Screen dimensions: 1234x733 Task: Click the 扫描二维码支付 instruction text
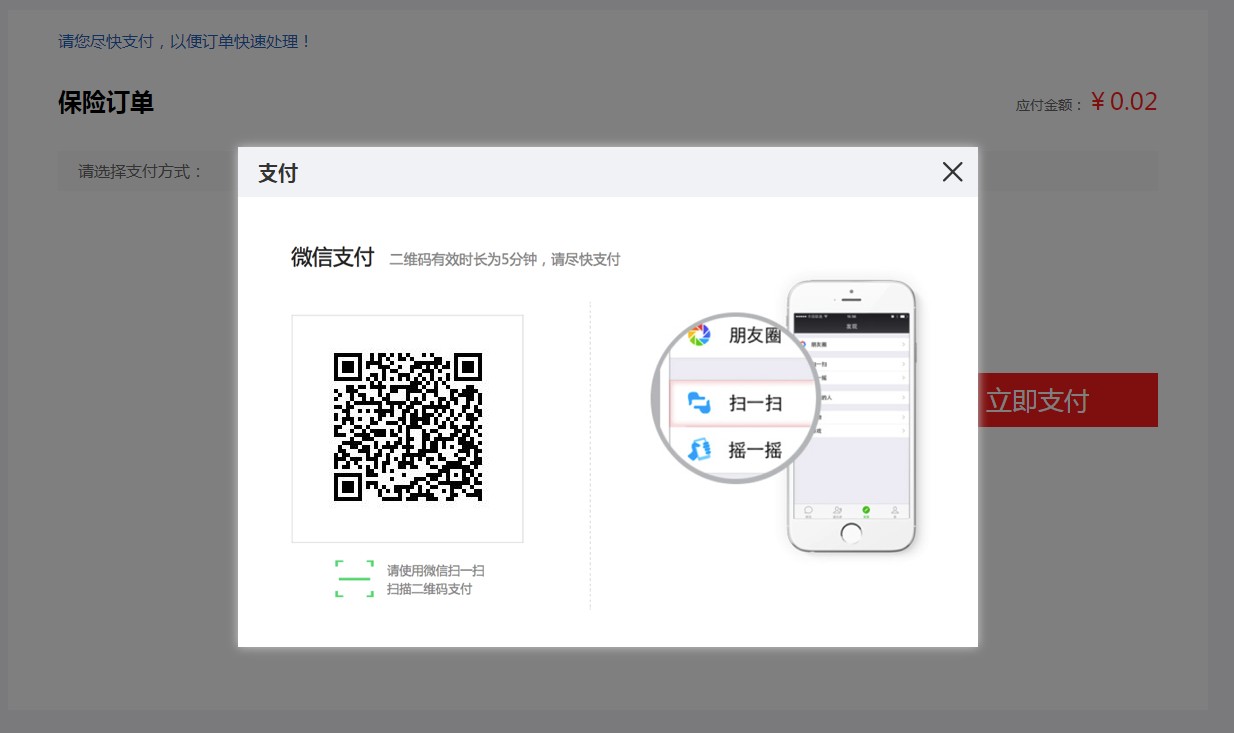(x=429, y=589)
